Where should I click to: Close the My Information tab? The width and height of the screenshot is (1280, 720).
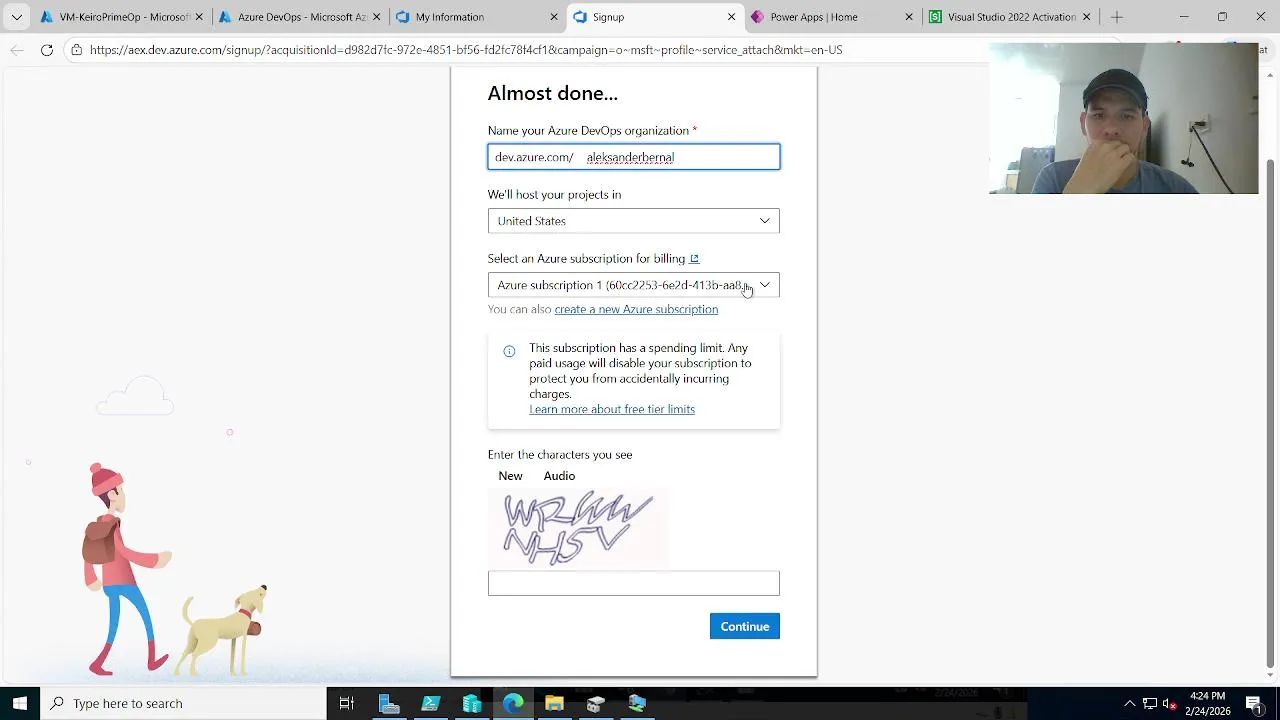point(554,17)
